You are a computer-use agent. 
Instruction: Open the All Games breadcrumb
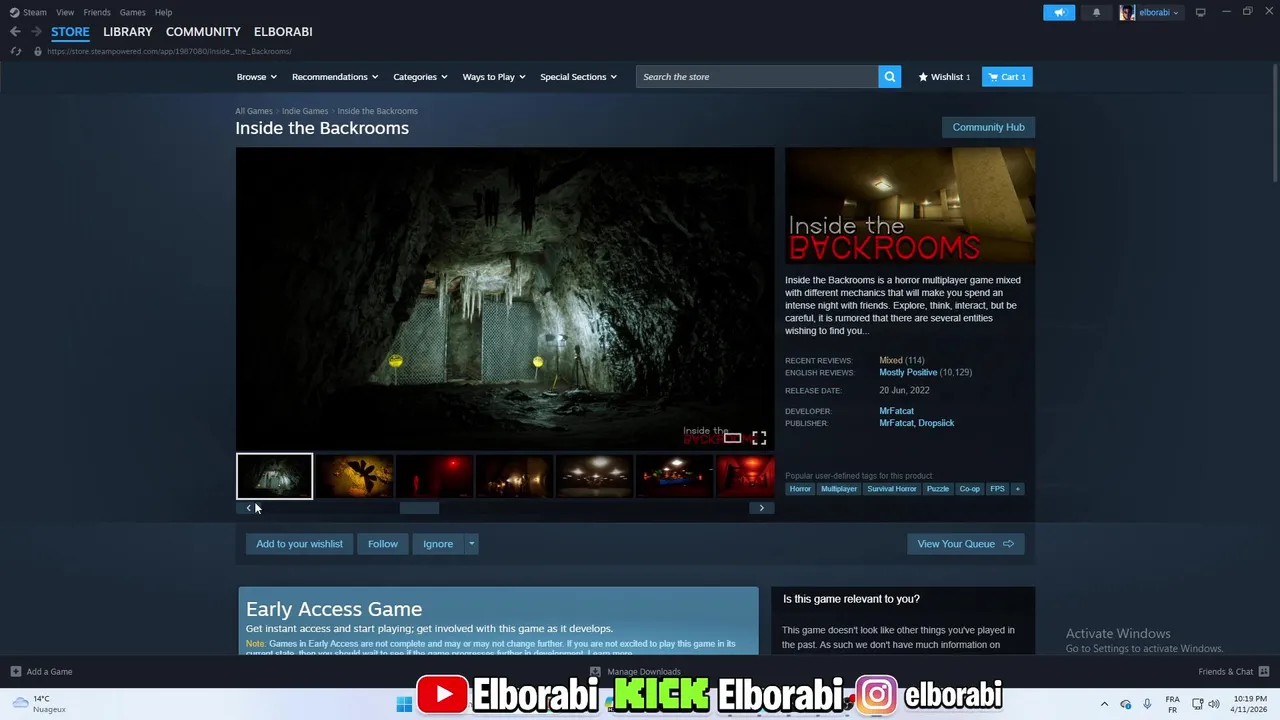254,111
